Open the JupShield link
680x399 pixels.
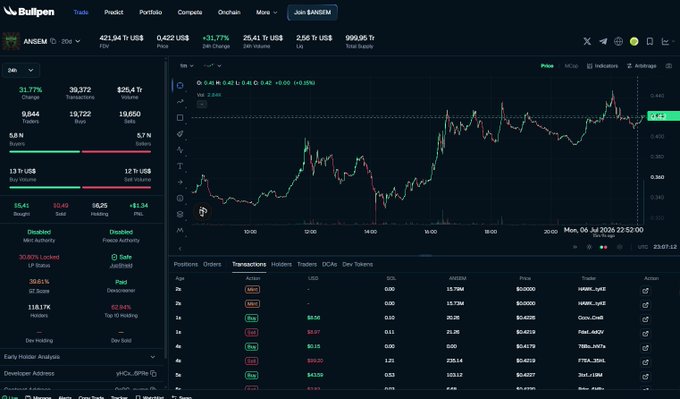[x=121, y=265]
